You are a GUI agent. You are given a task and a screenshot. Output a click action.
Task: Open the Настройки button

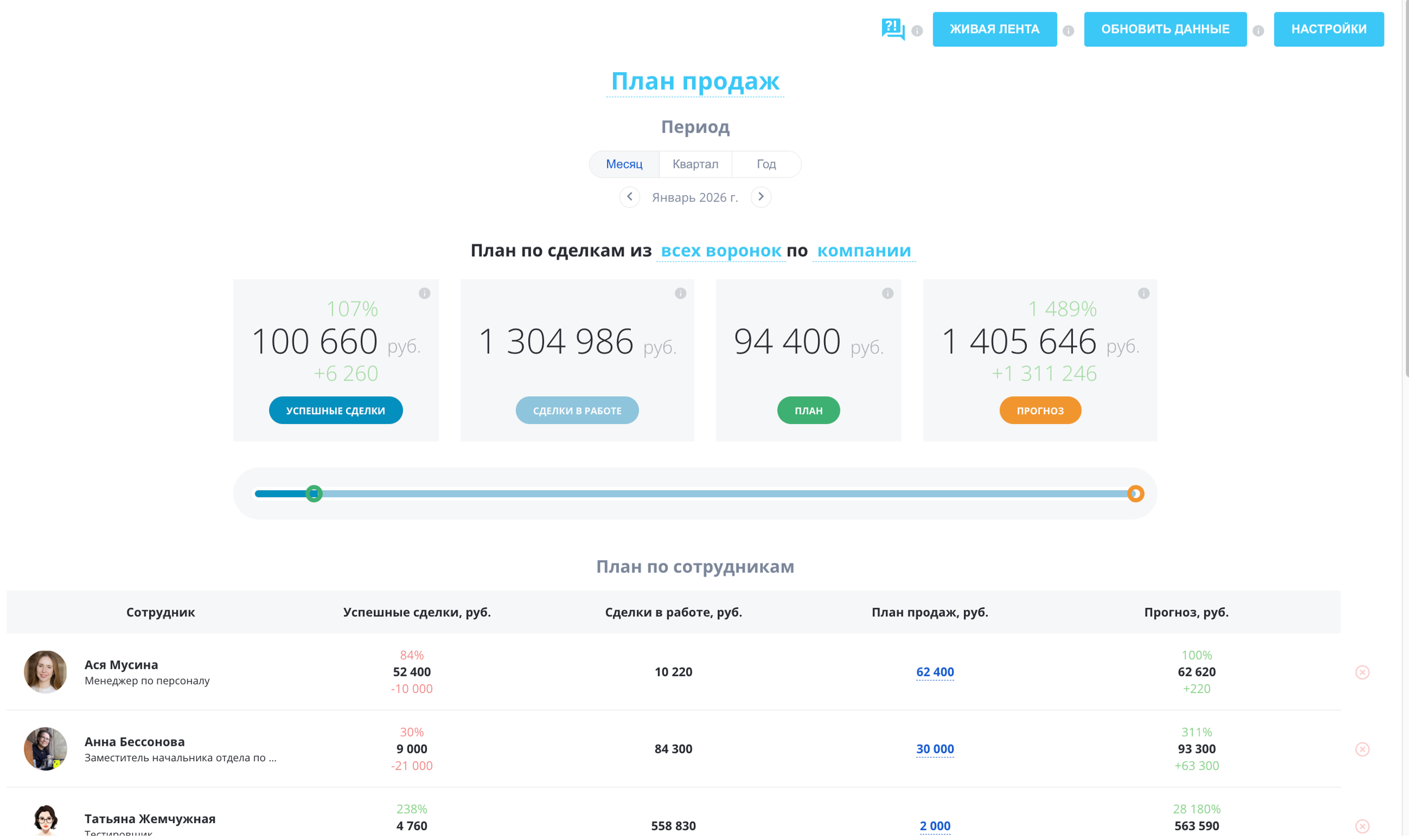1328,29
